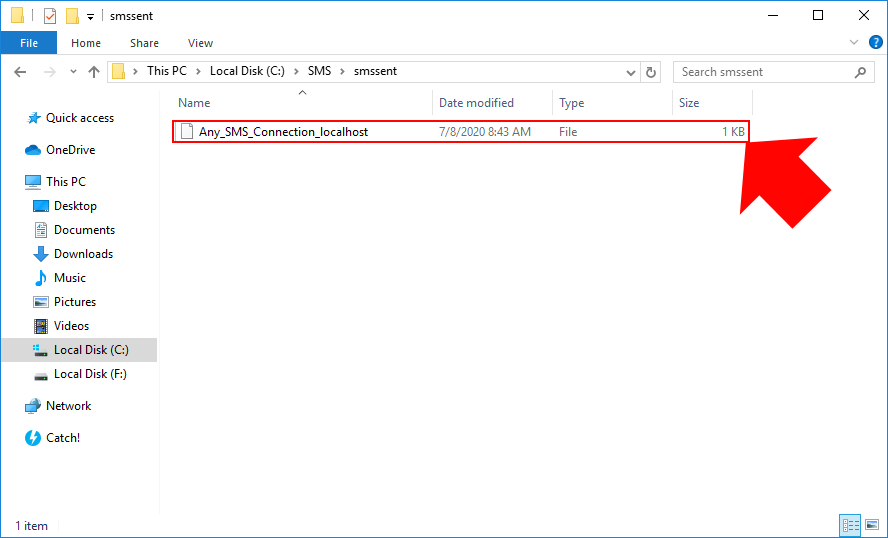
Task: Click the 7/8/2020 8:43 AM date cell
Action: 485,132
